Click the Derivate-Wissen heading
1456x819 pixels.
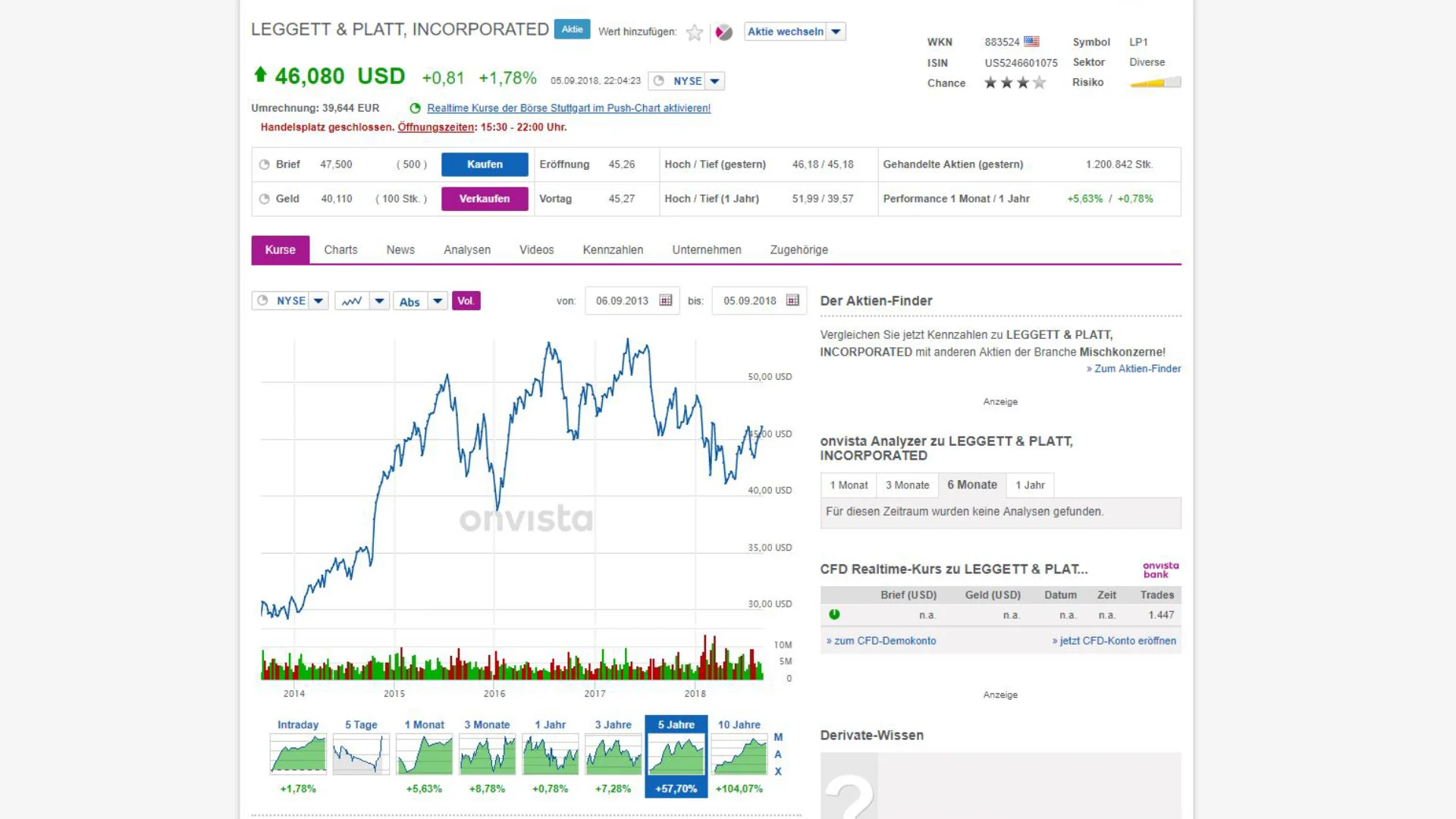[871, 736]
